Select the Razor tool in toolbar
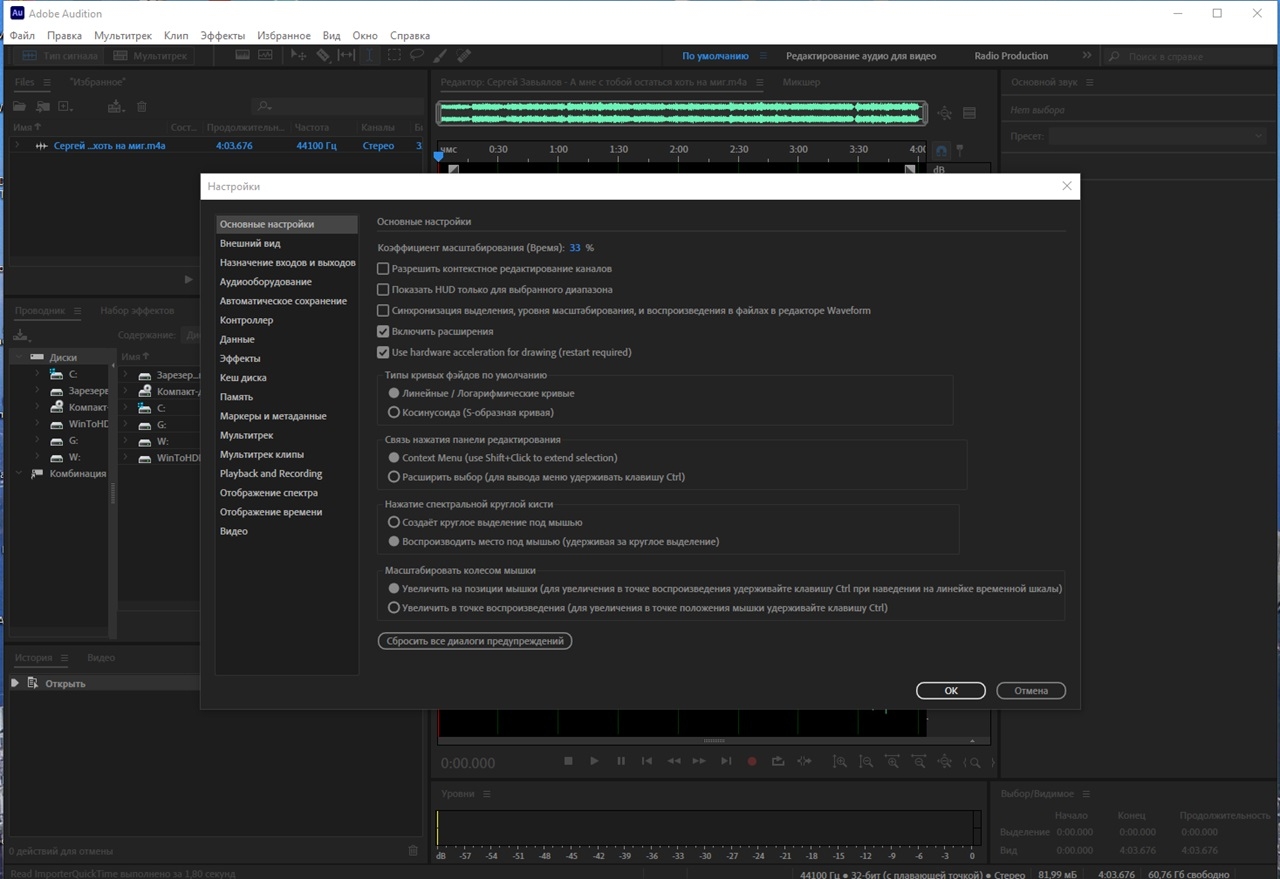Viewport: 1280px width, 879px height. pos(323,56)
